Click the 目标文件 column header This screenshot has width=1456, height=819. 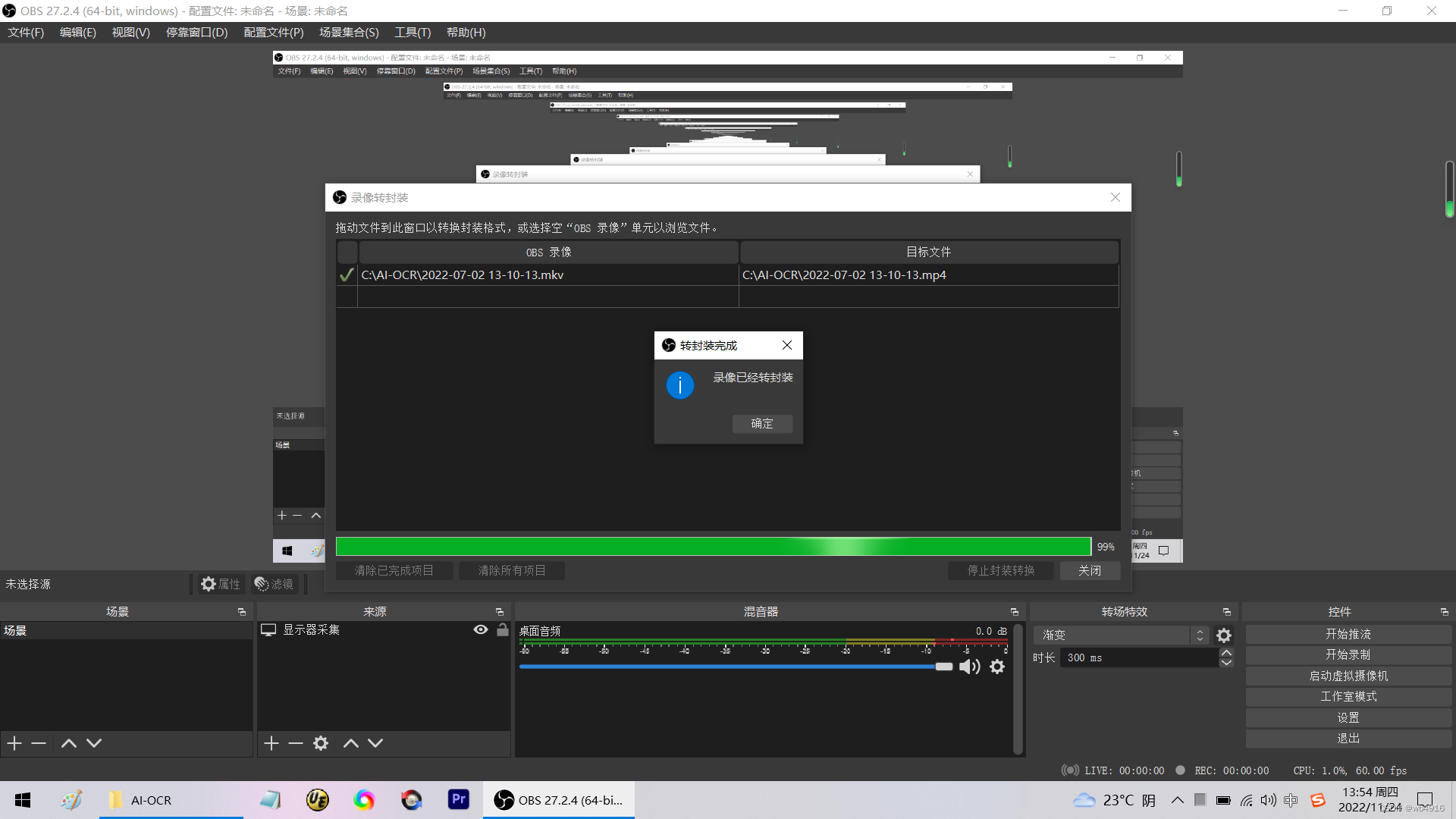point(929,252)
